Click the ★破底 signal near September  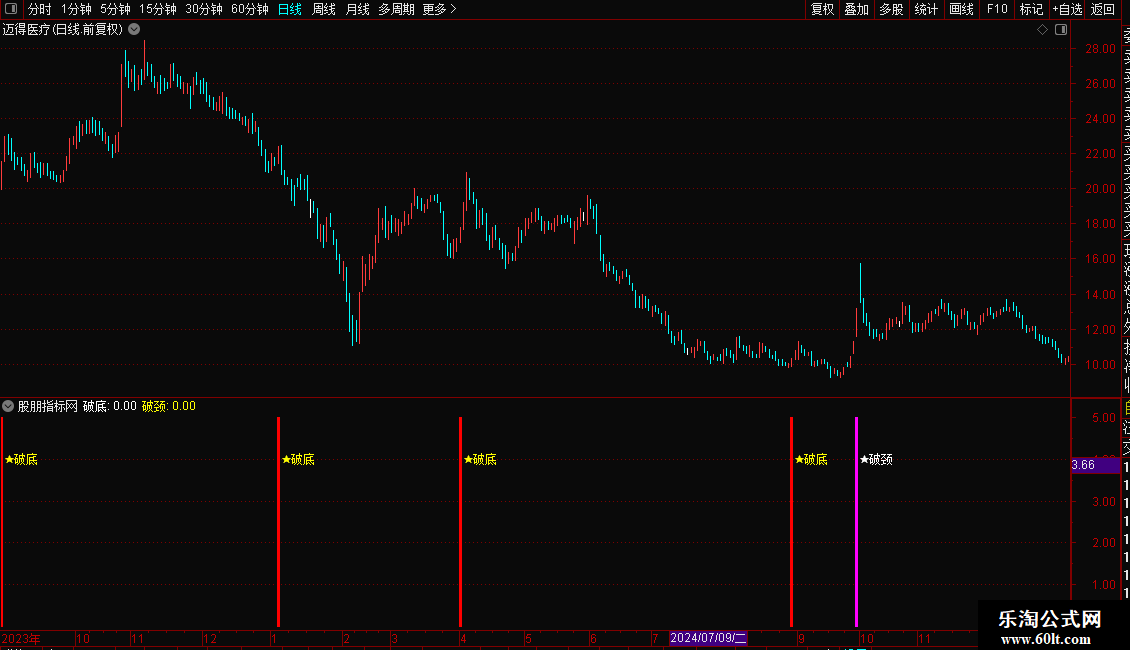click(811, 460)
